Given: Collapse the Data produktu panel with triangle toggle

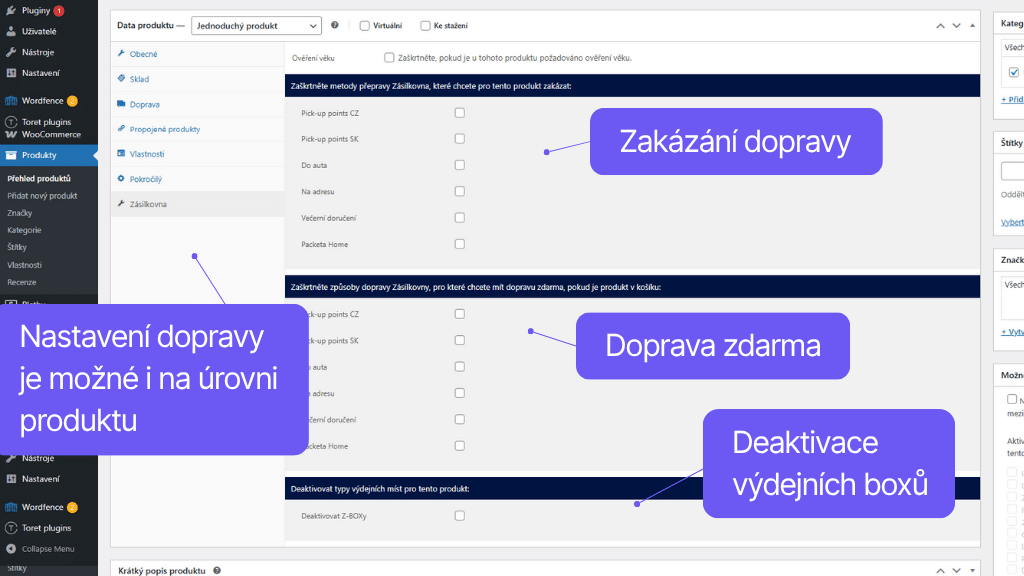Looking at the screenshot, I should coord(972,25).
